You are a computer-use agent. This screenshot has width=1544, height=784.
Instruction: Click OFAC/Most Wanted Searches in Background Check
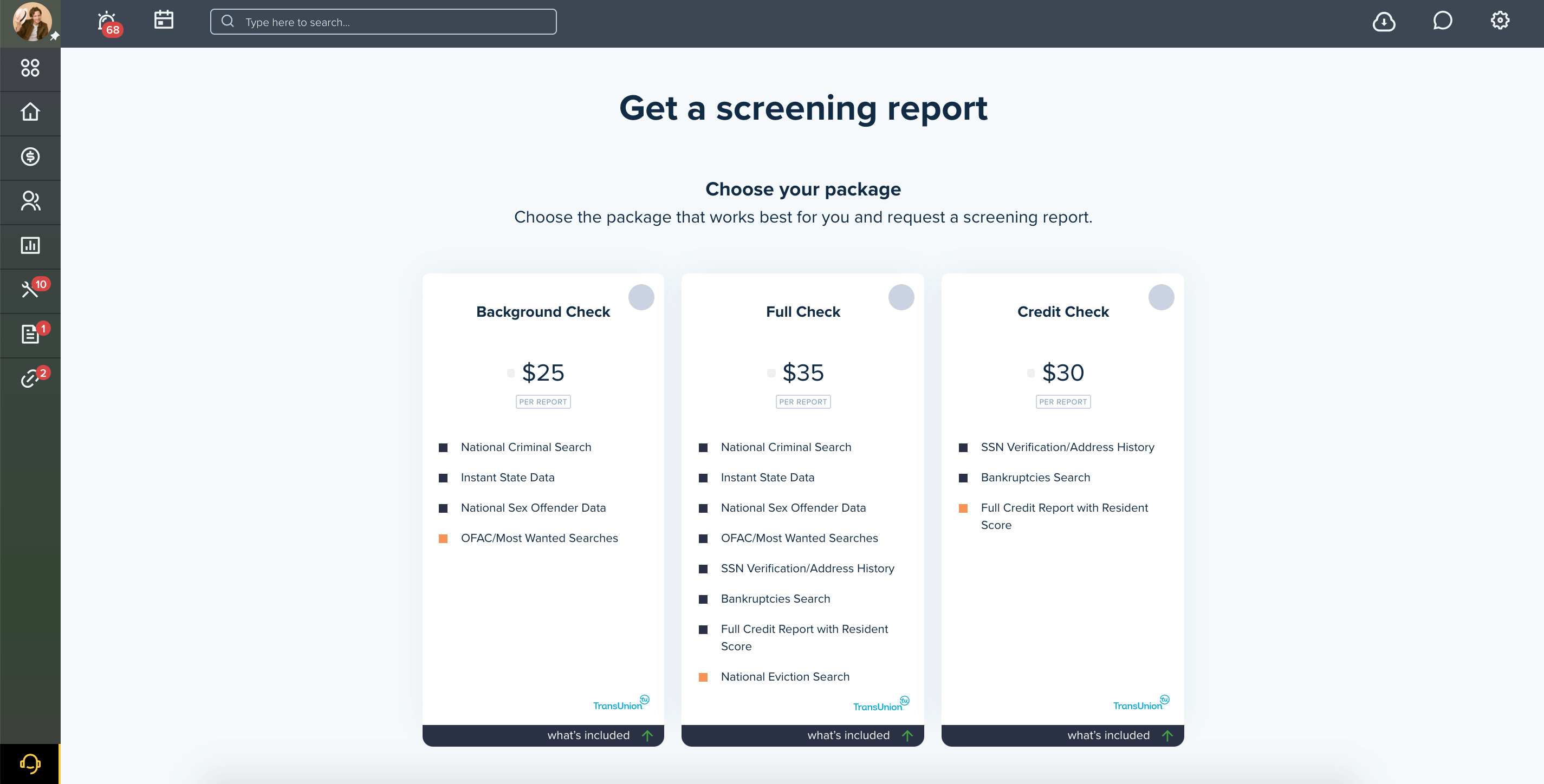(x=539, y=538)
